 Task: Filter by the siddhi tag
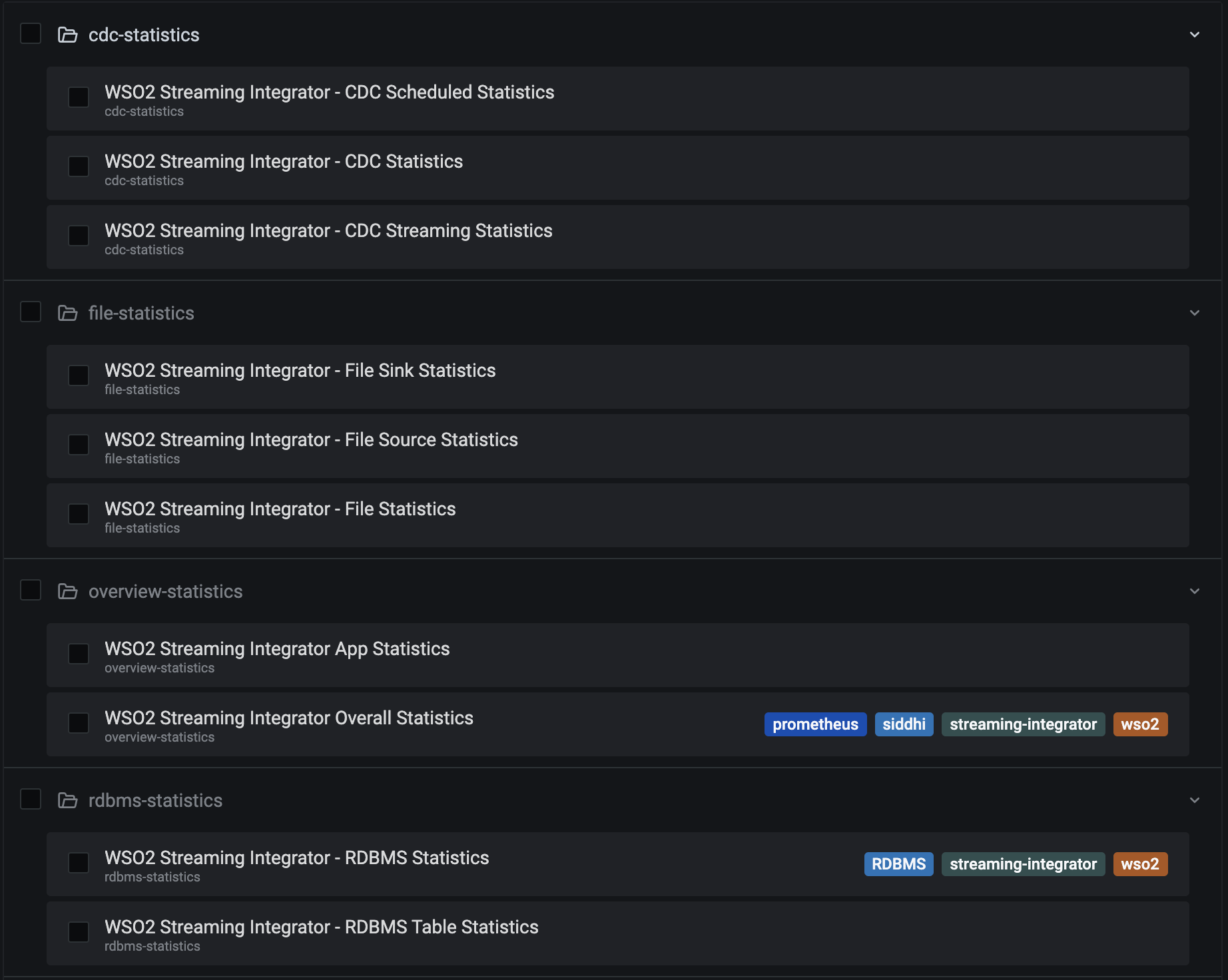coord(904,724)
